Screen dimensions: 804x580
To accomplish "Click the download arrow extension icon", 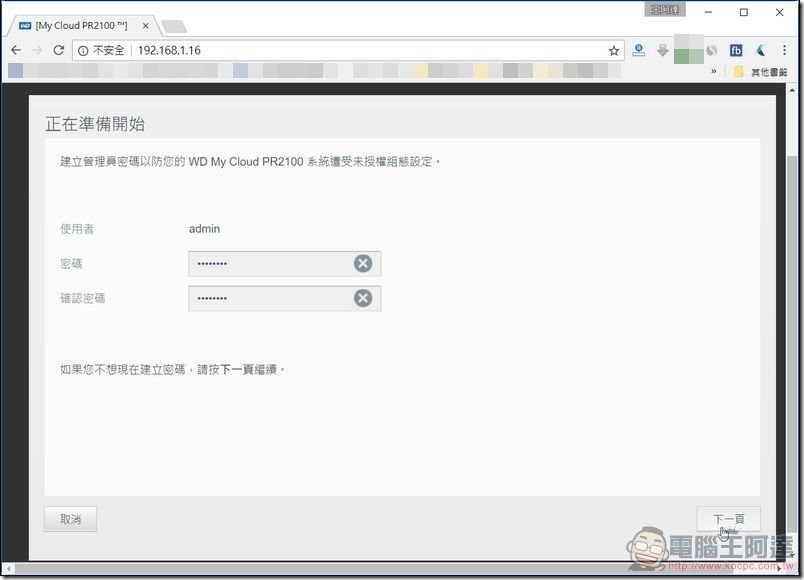I will click(662, 50).
